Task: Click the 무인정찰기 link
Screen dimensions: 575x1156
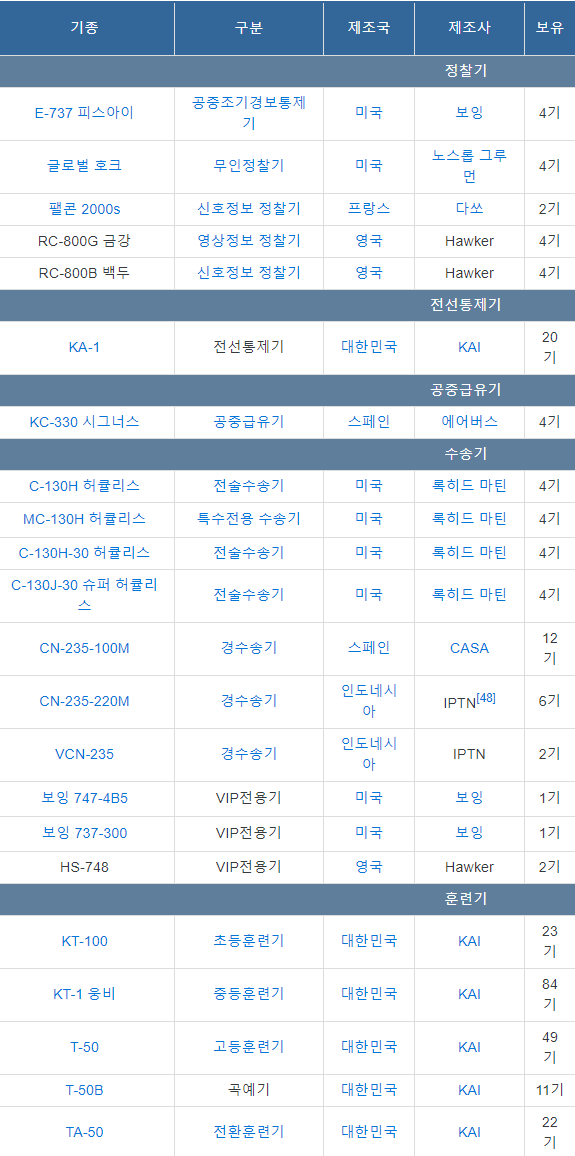Action: click(248, 166)
